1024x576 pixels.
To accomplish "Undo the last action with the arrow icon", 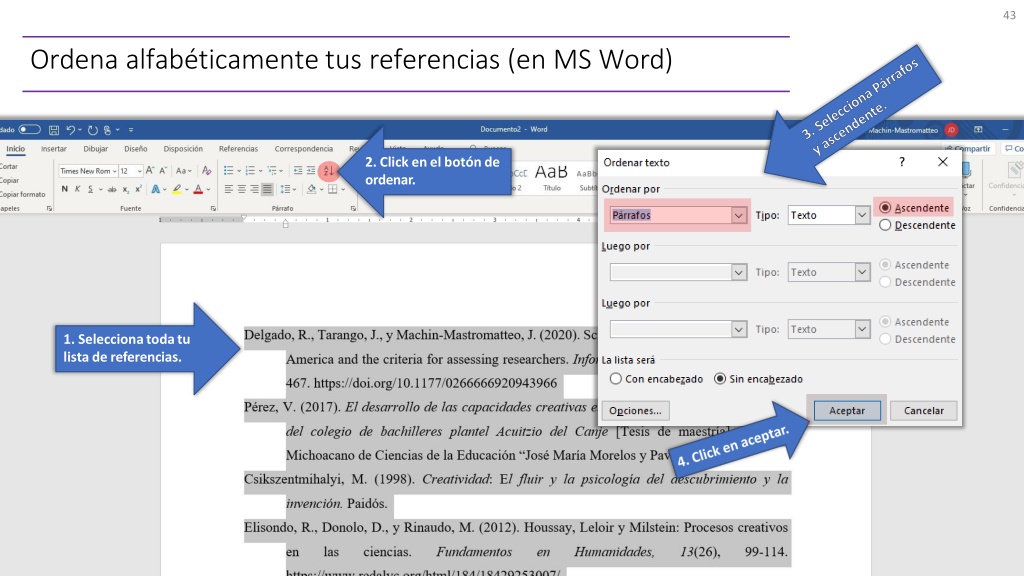I will 70,130.
